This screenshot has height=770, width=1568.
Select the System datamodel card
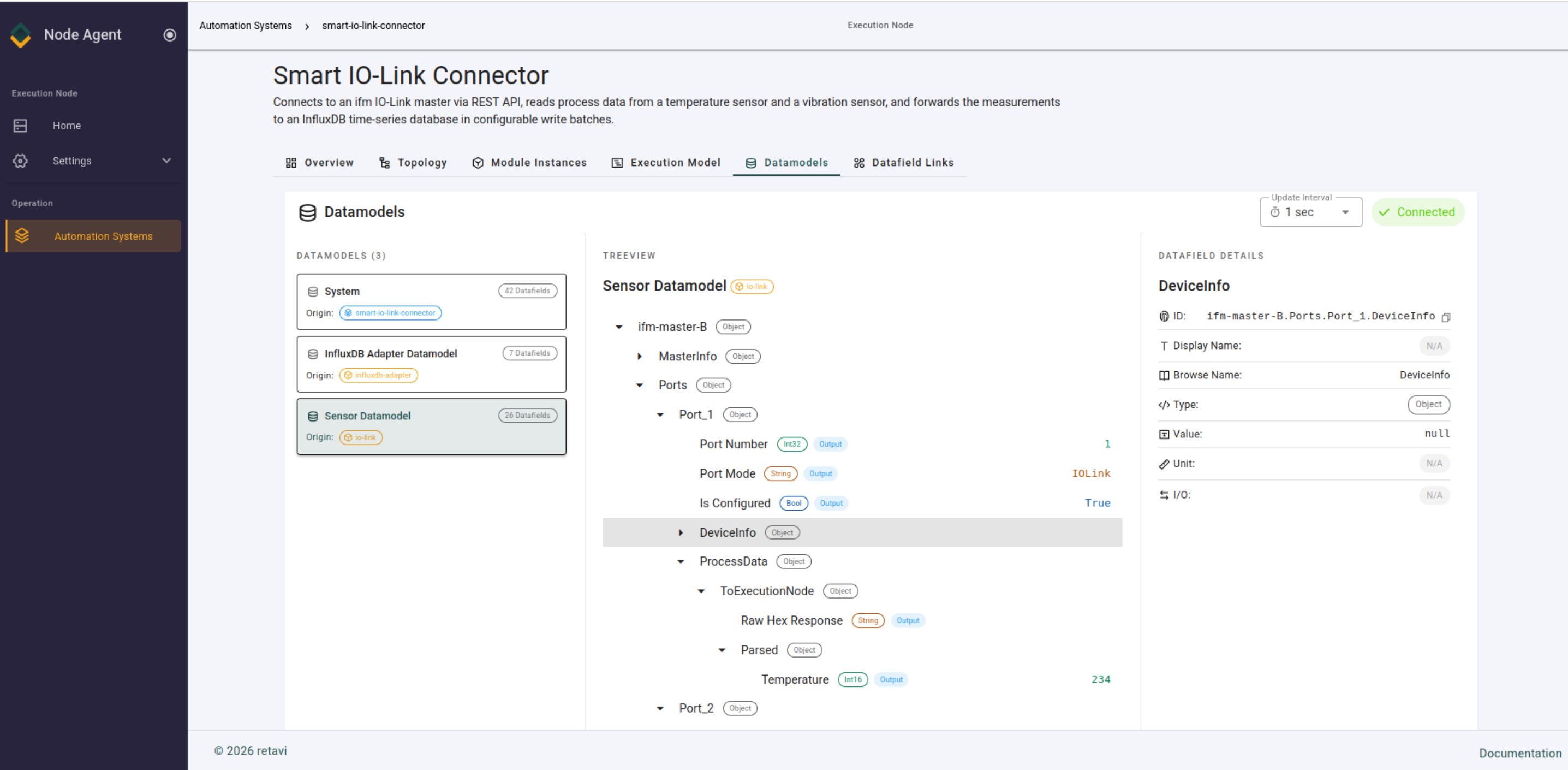pyautogui.click(x=431, y=301)
